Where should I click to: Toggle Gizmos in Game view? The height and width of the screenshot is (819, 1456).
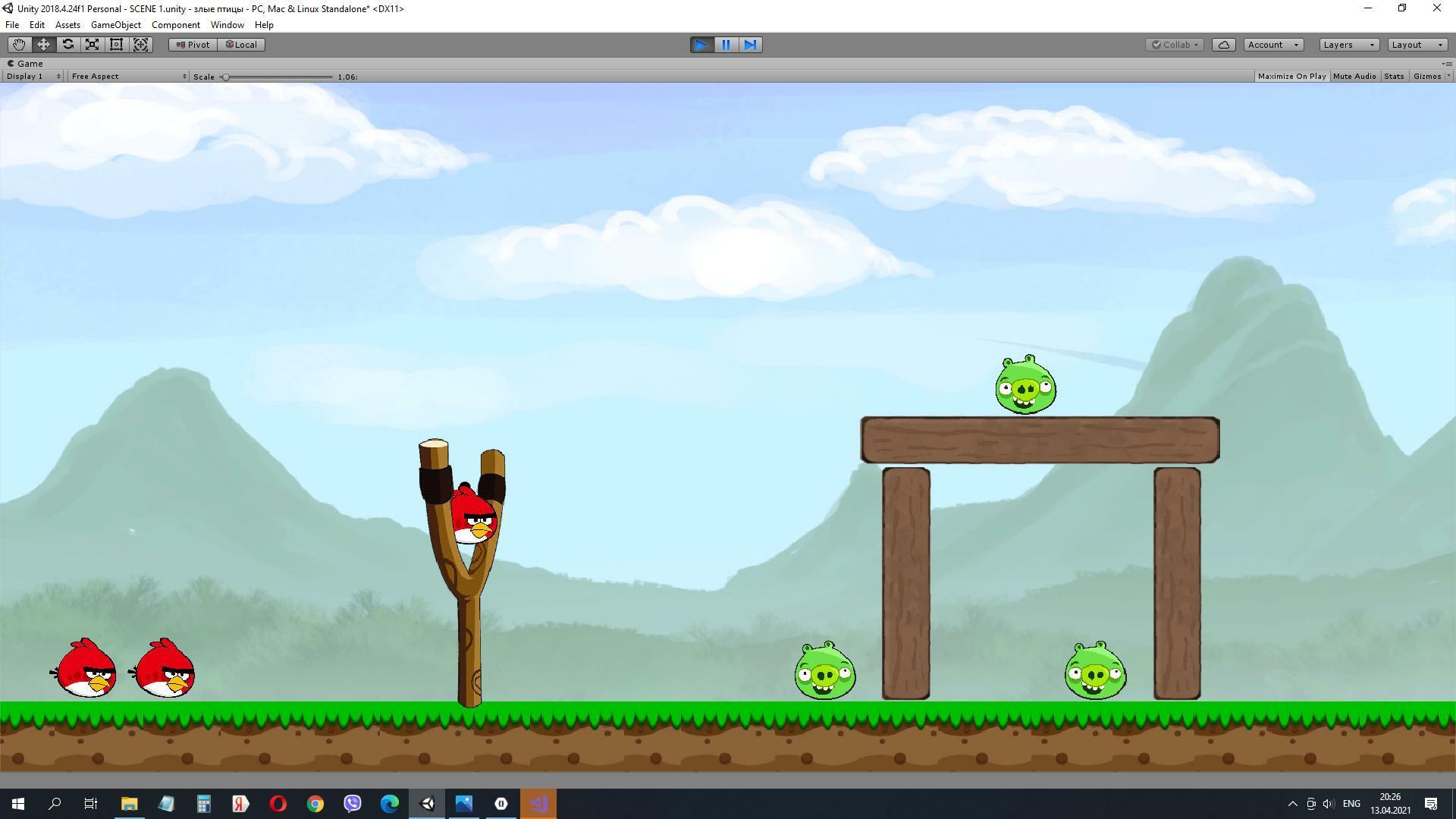pos(1426,77)
